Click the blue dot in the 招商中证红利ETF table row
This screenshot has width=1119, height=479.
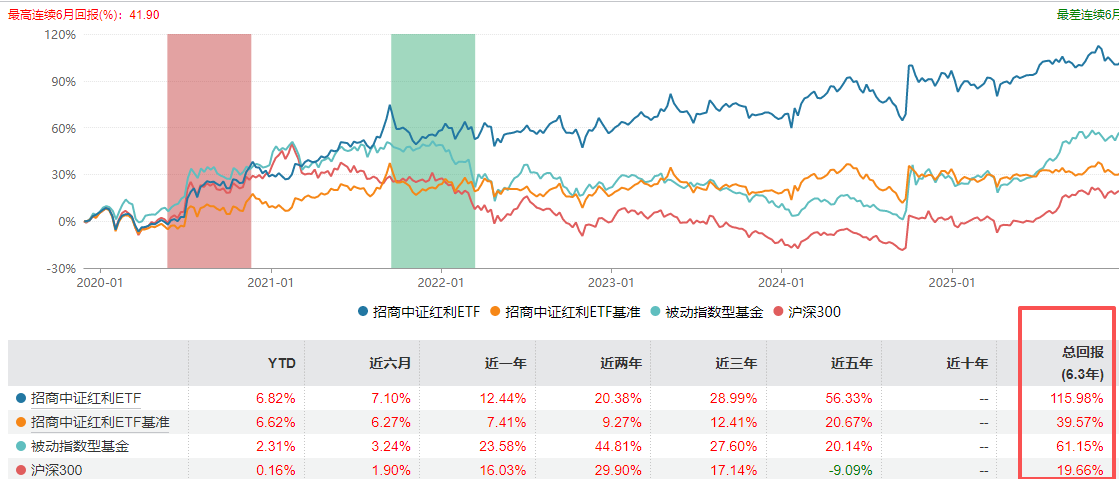[21, 399]
